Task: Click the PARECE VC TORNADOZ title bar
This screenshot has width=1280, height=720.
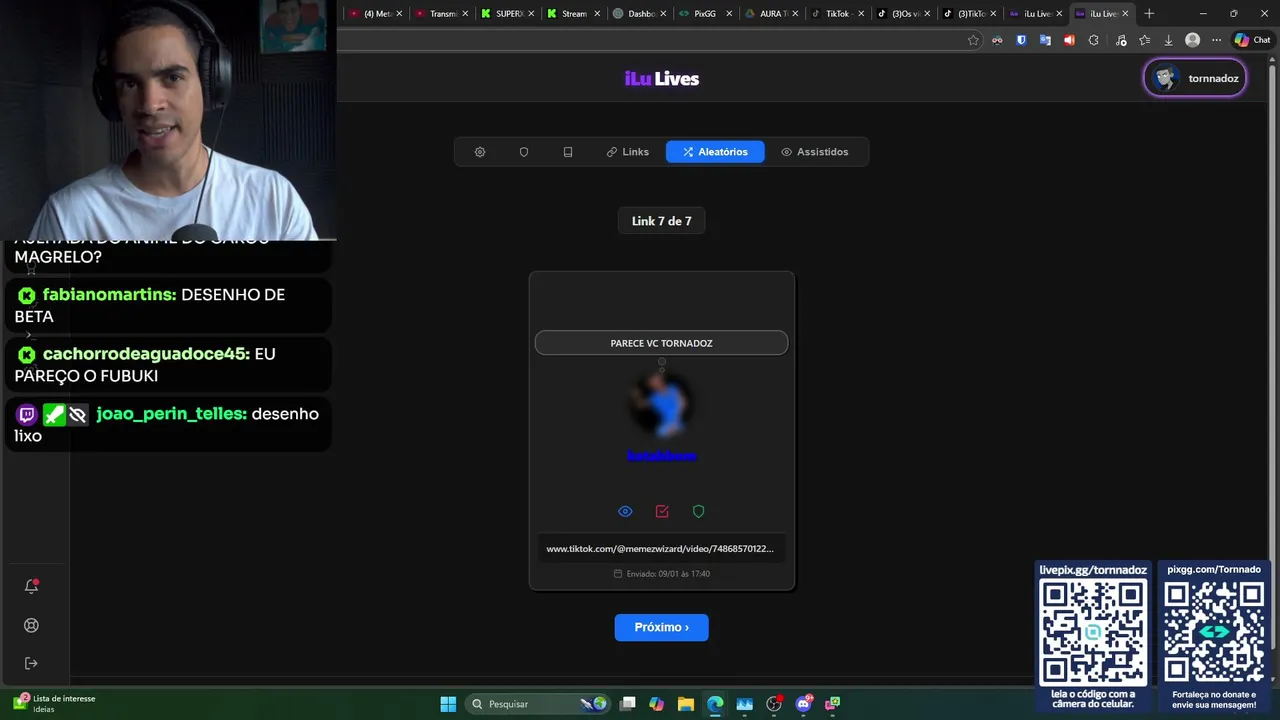Action: pyautogui.click(x=661, y=343)
